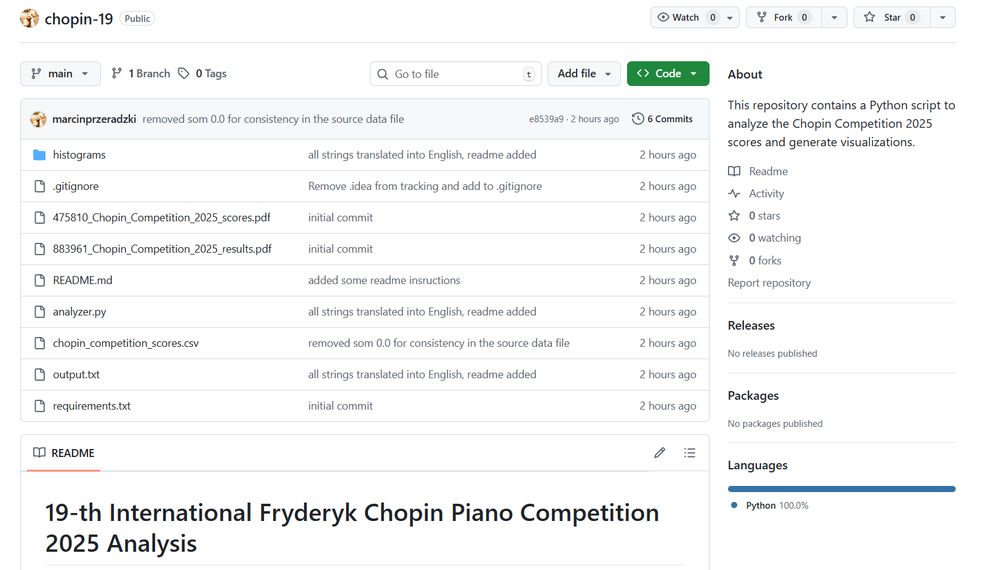Viewport: 1000px width, 570px height.
Task: Click the commit history clock icon
Action: 638,119
